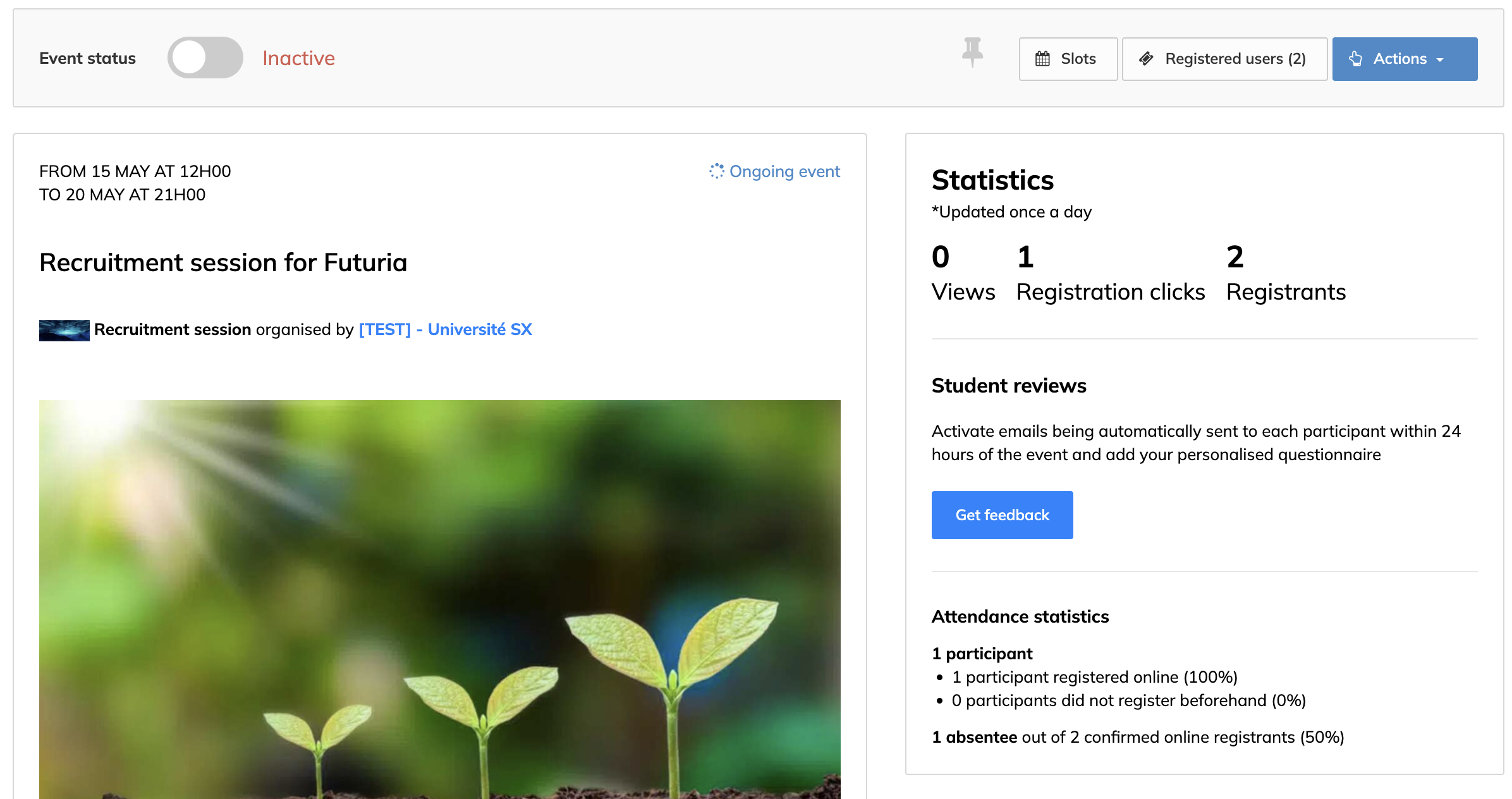This screenshot has height=799, width=1512.
Task: Click the ticket icon in Registered users
Action: click(x=1146, y=59)
